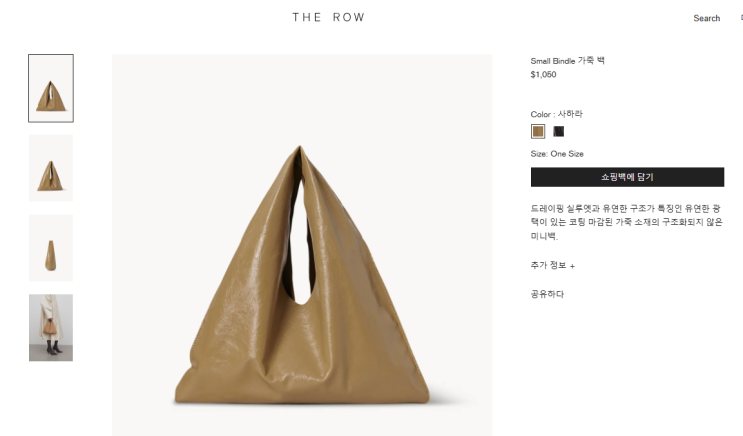
Task: Select the tan 사하라 color swatch
Action: (538, 131)
